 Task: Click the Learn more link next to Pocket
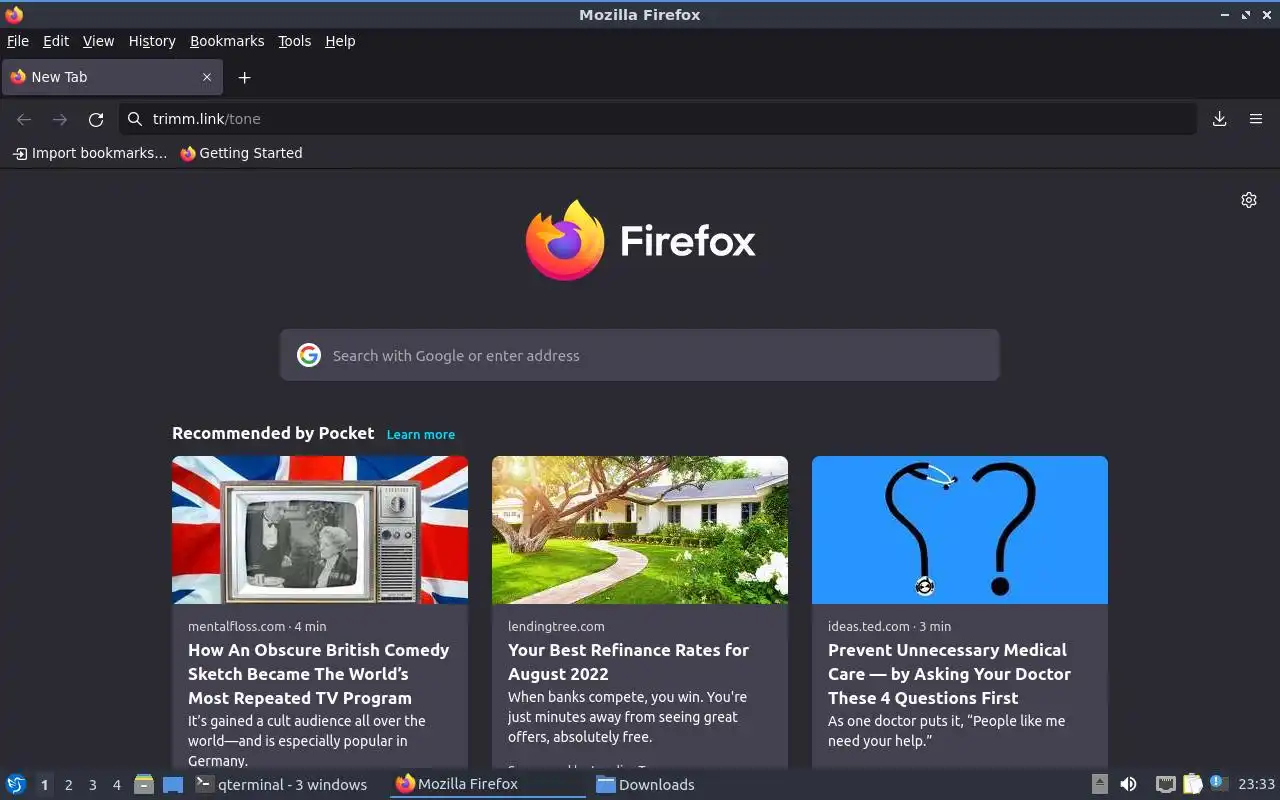point(421,434)
